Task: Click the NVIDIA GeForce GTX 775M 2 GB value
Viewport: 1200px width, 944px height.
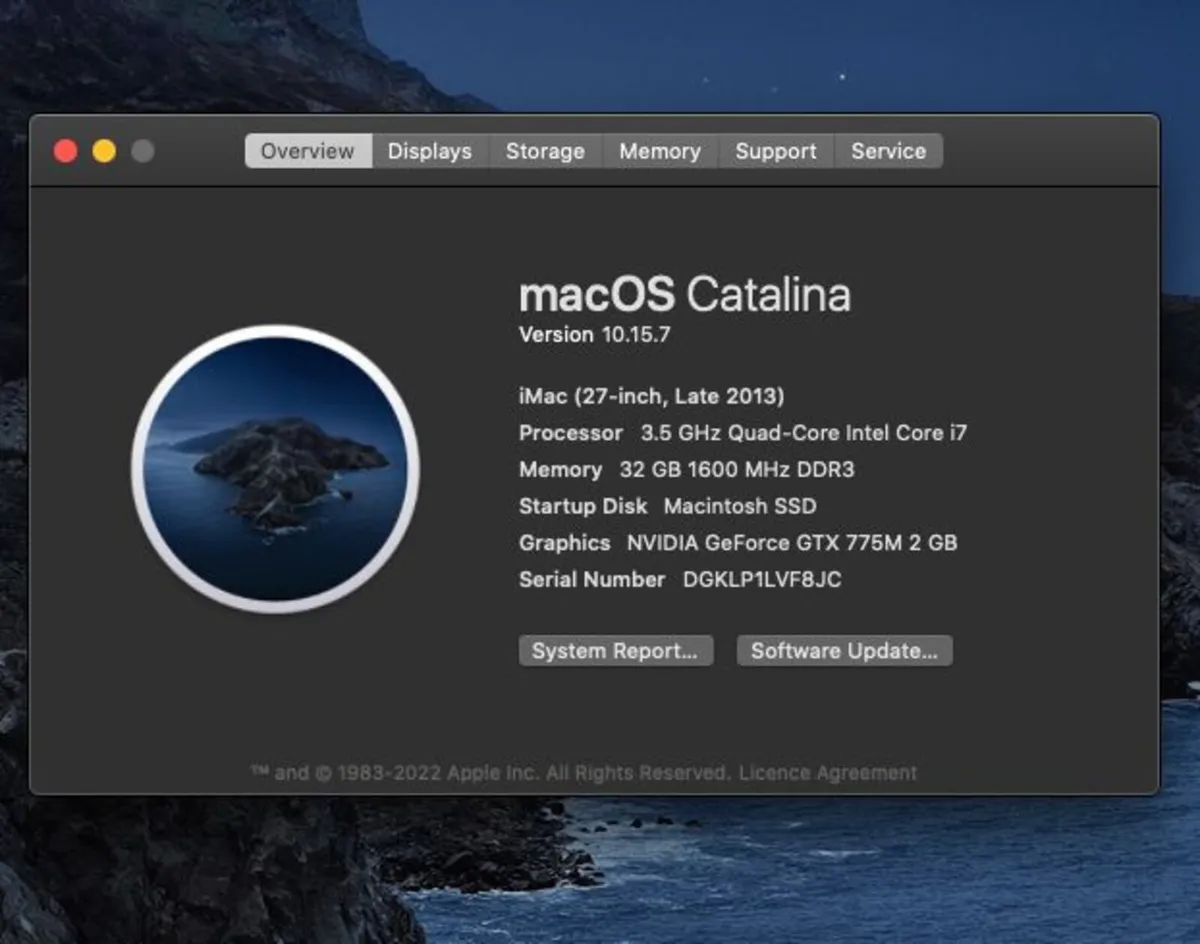Action: pyautogui.click(x=792, y=543)
